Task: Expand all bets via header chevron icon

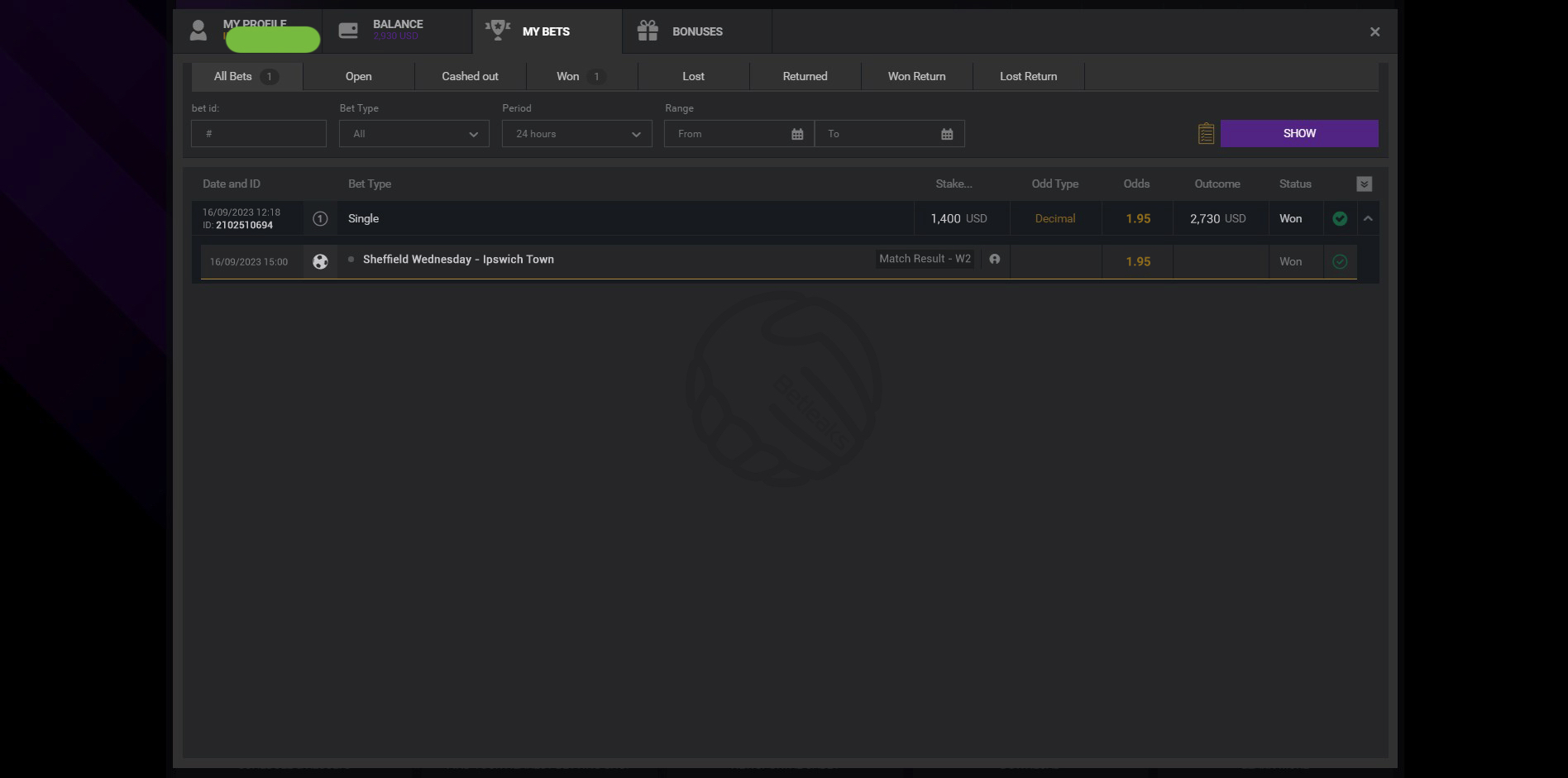Action: (x=1365, y=184)
